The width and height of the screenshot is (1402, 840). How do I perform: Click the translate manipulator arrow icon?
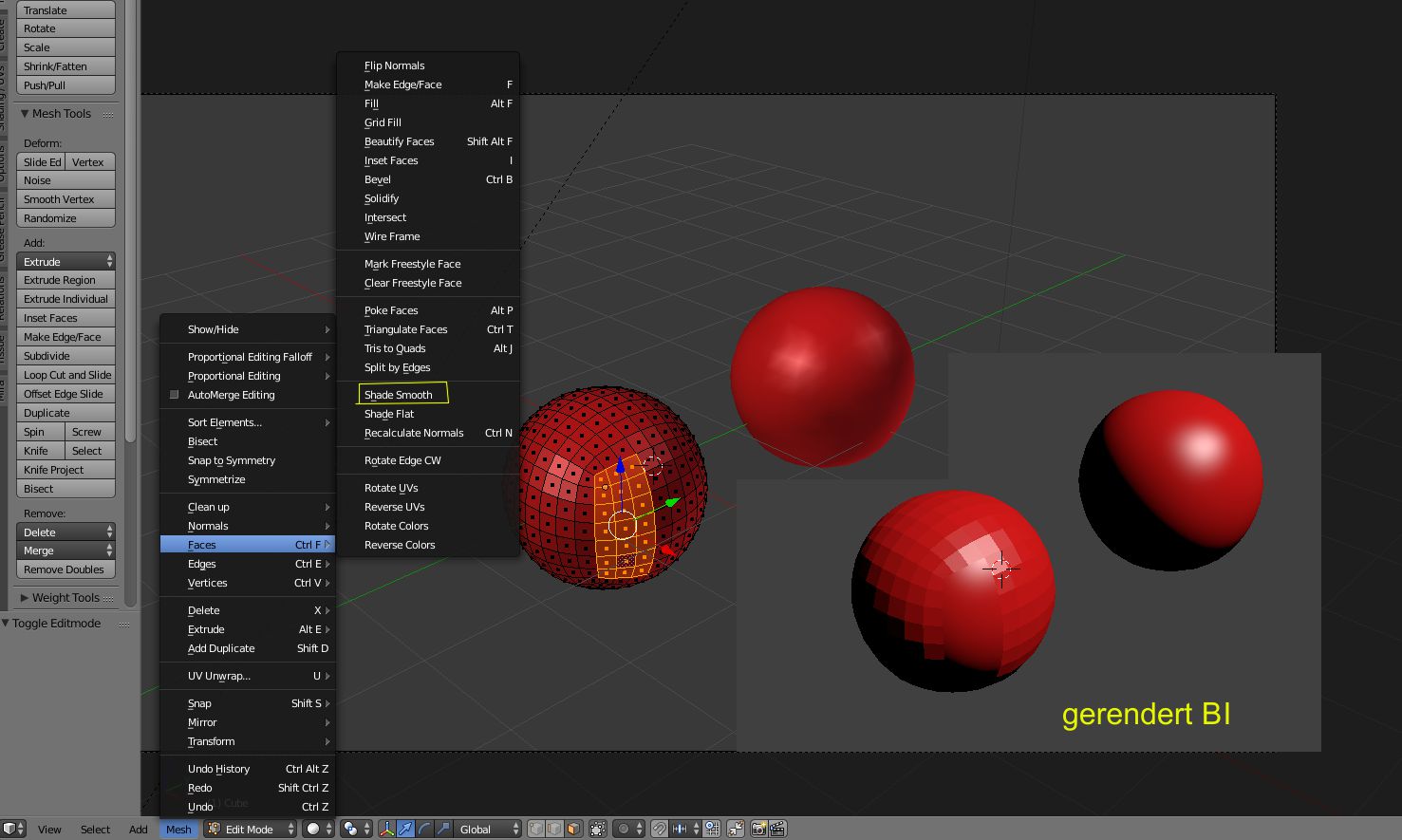tap(406, 829)
